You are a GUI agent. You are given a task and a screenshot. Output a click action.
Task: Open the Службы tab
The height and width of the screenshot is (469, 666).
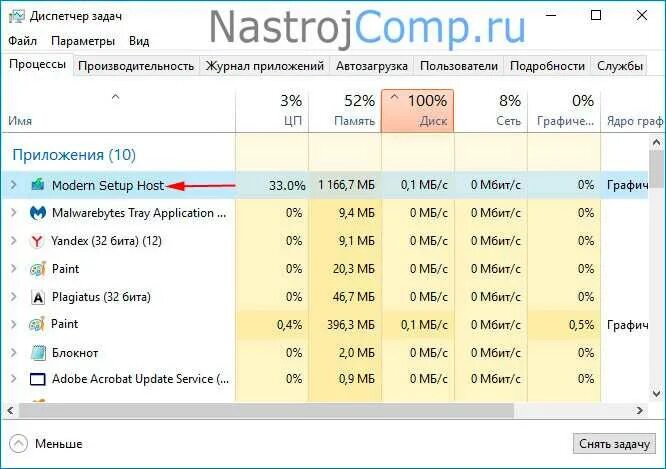(619, 66)
